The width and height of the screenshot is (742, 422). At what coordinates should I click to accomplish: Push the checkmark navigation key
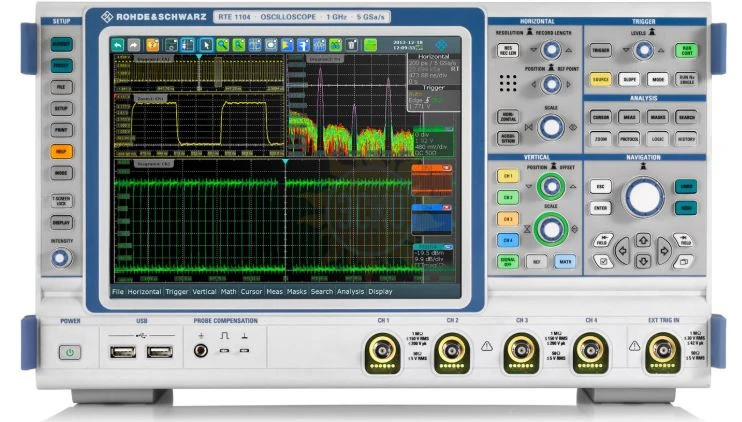[603, 261]
